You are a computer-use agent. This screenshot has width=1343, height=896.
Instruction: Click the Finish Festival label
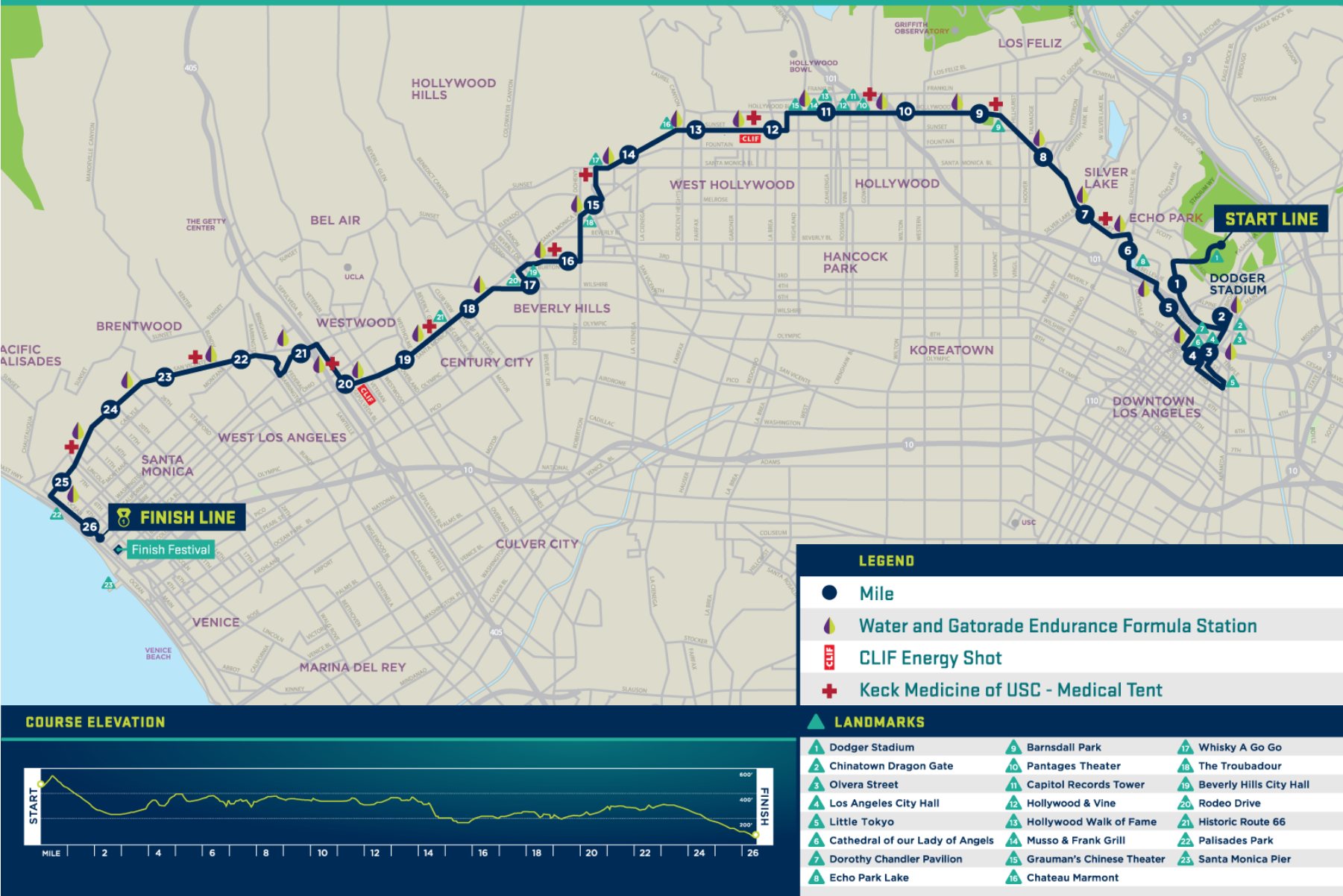pos(171,549)
